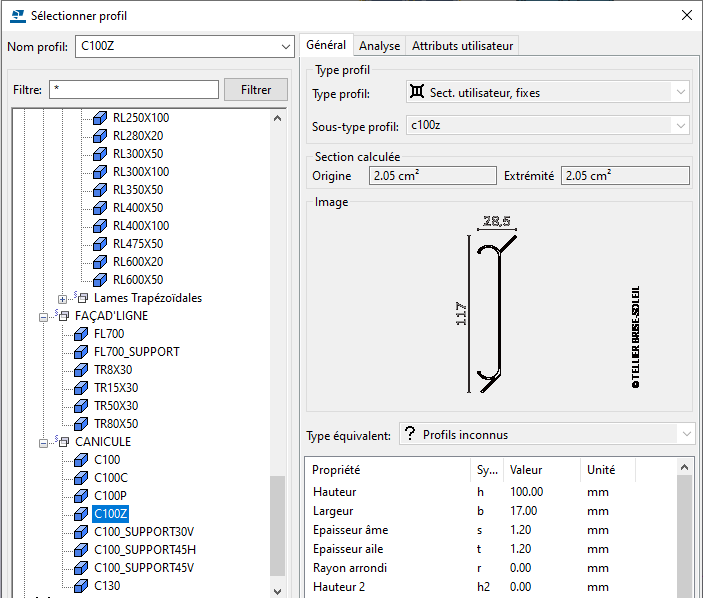The image size is (703, 598).
Task: Click the profile icon beside FL700_SUPPORT
Action: 81,352
